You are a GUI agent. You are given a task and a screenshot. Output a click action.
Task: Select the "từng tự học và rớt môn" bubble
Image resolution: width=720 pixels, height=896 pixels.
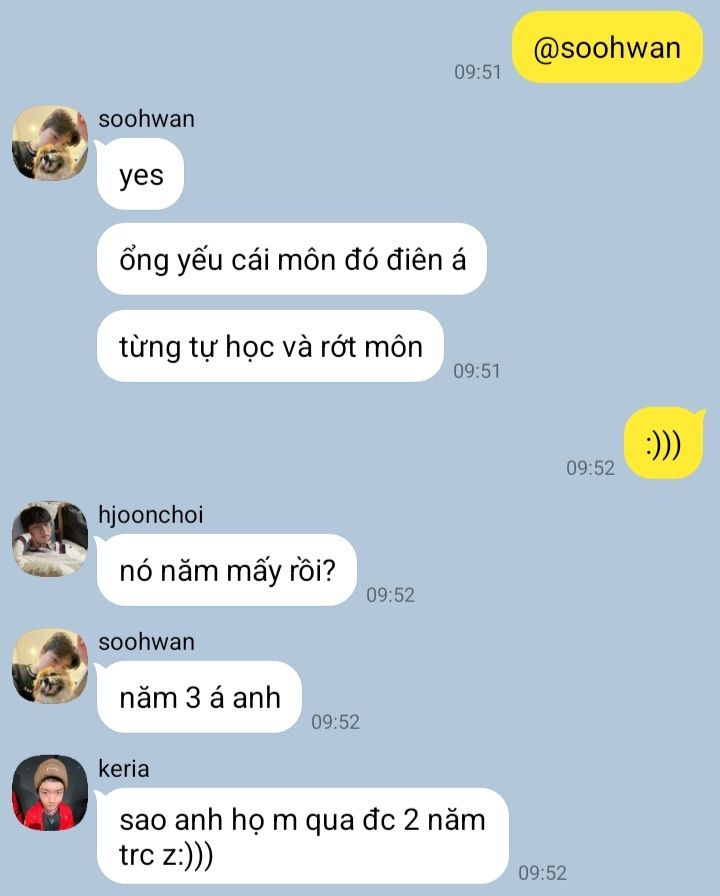click(270, 346)
